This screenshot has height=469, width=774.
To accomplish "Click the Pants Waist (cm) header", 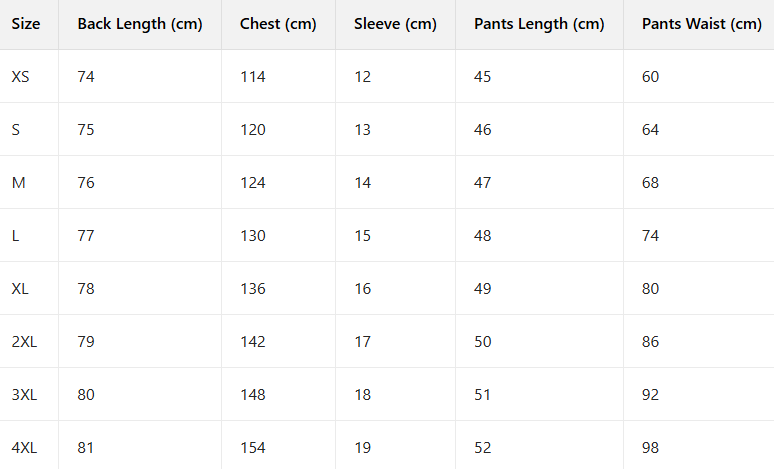I will click(701, 24).
